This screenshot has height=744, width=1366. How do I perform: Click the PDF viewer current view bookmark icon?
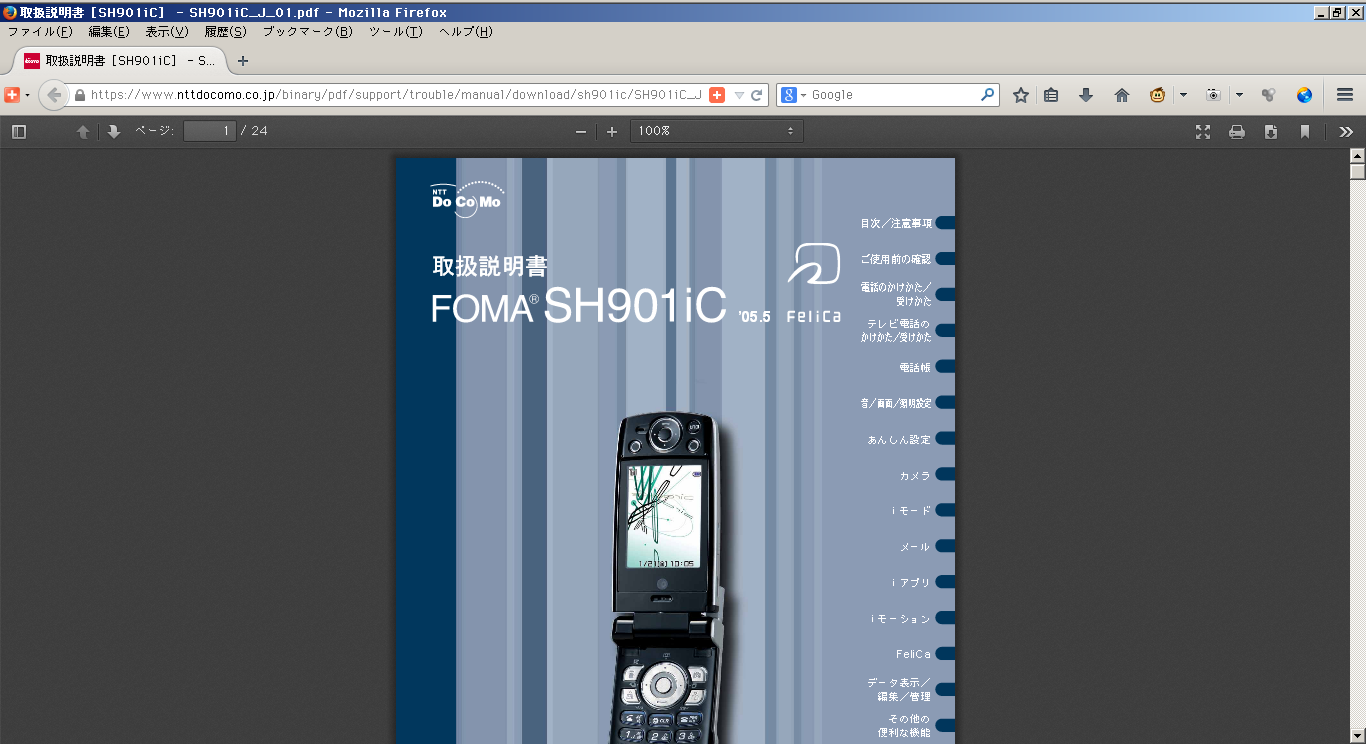click(x=1305, y=131)
